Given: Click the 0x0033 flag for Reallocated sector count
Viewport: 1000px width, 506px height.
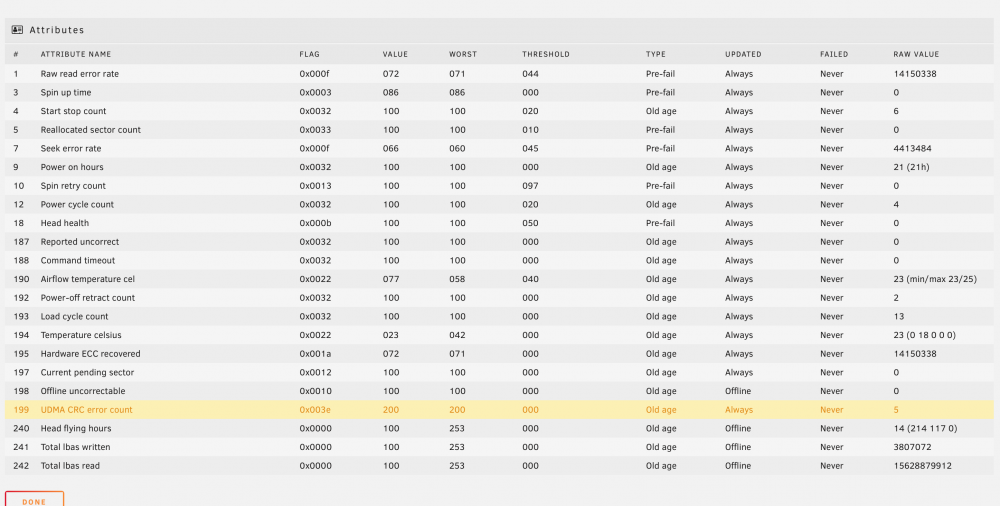Looking at the screenshot, I should point(316,130).
